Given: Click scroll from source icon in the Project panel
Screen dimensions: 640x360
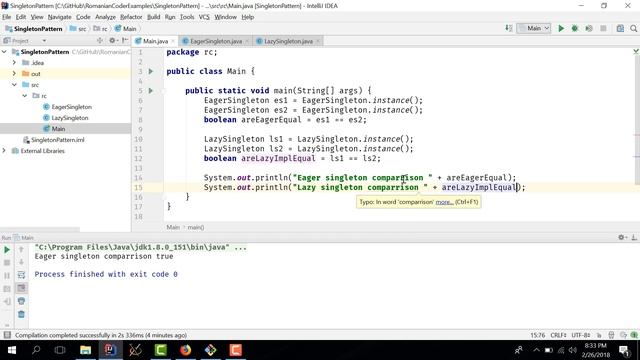Looking at the screenshot, I should click(100, 40).
